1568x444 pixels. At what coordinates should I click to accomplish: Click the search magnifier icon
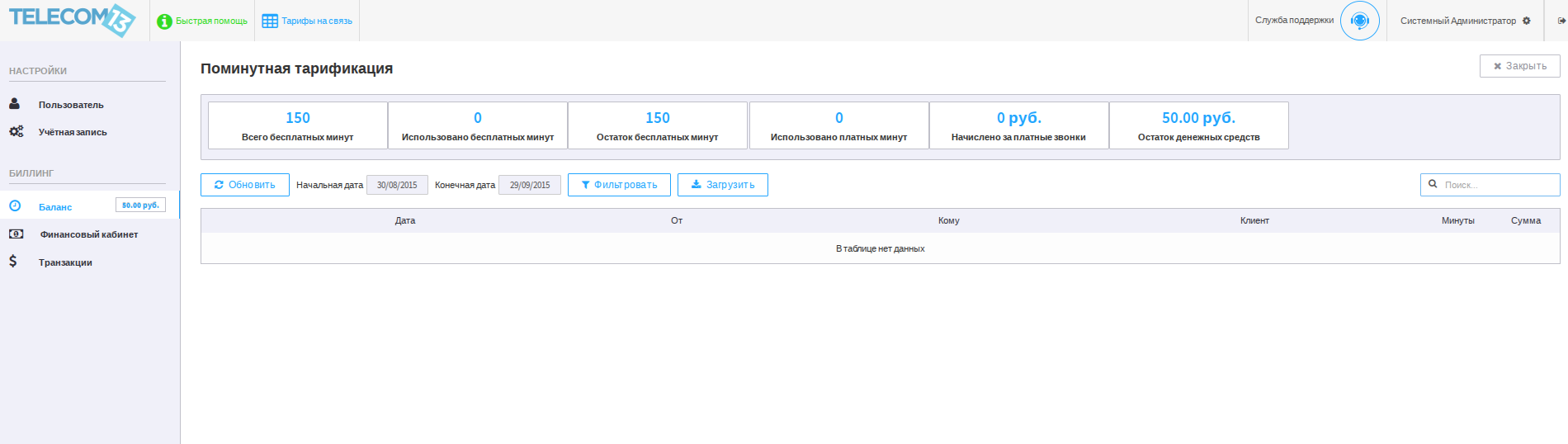tap(1433, 184)
